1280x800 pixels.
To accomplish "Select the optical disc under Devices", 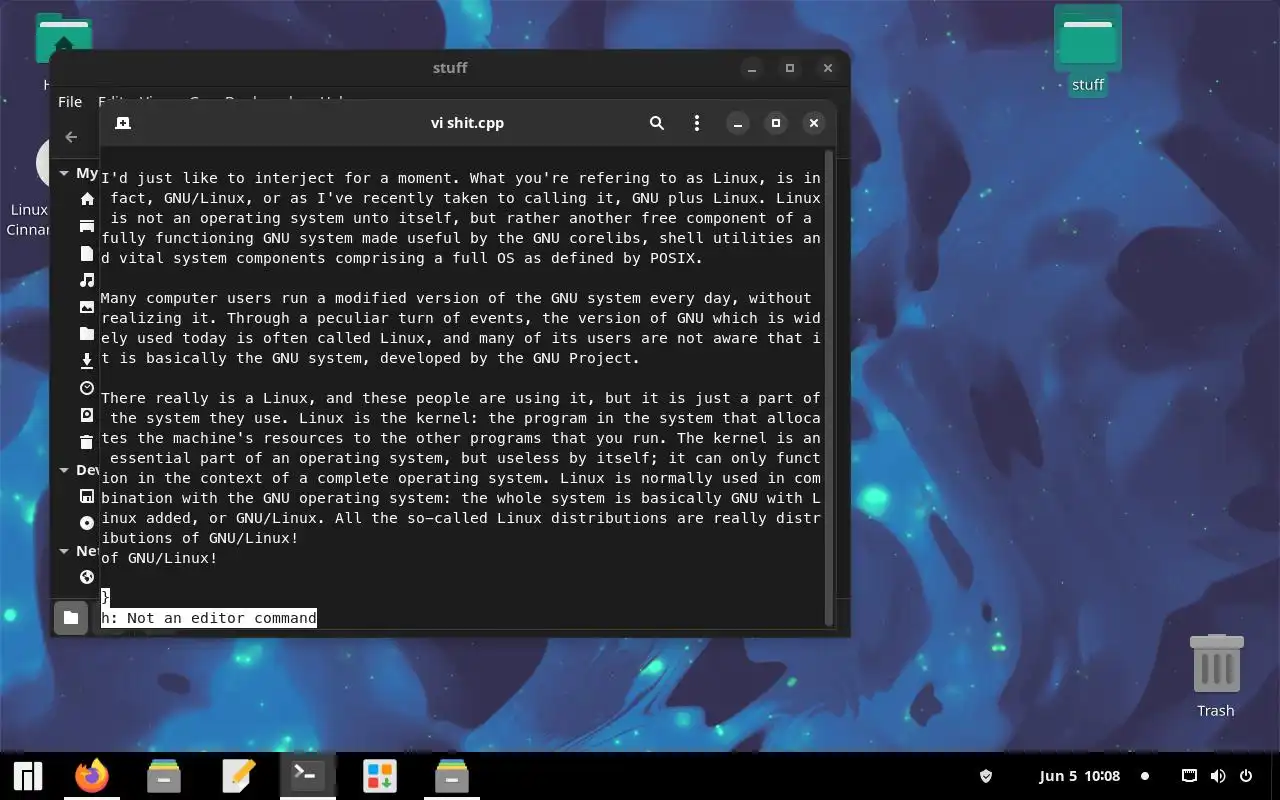I will (87, 523).
